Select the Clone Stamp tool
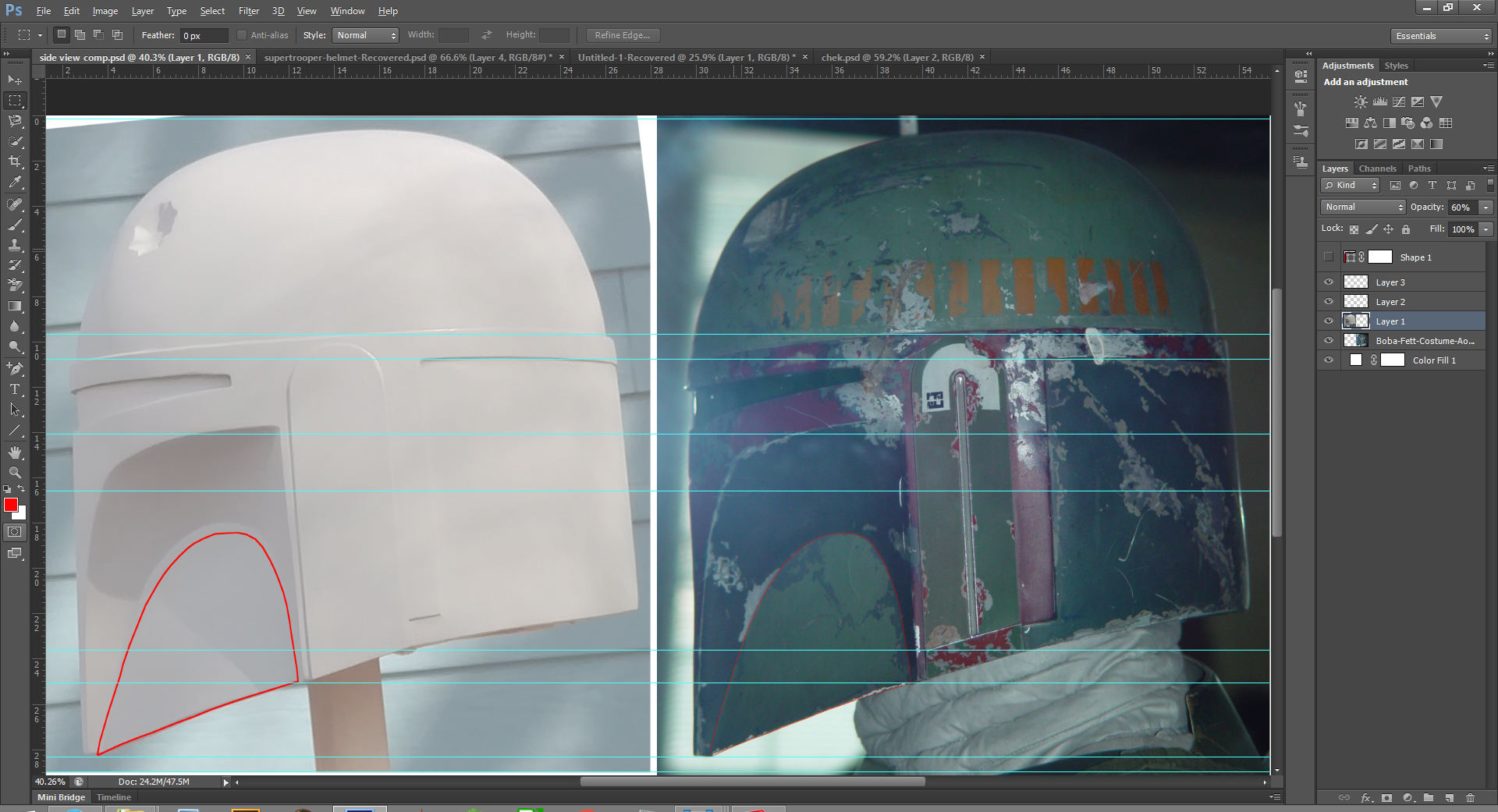Screen dimensions: 1498x812 15,245
